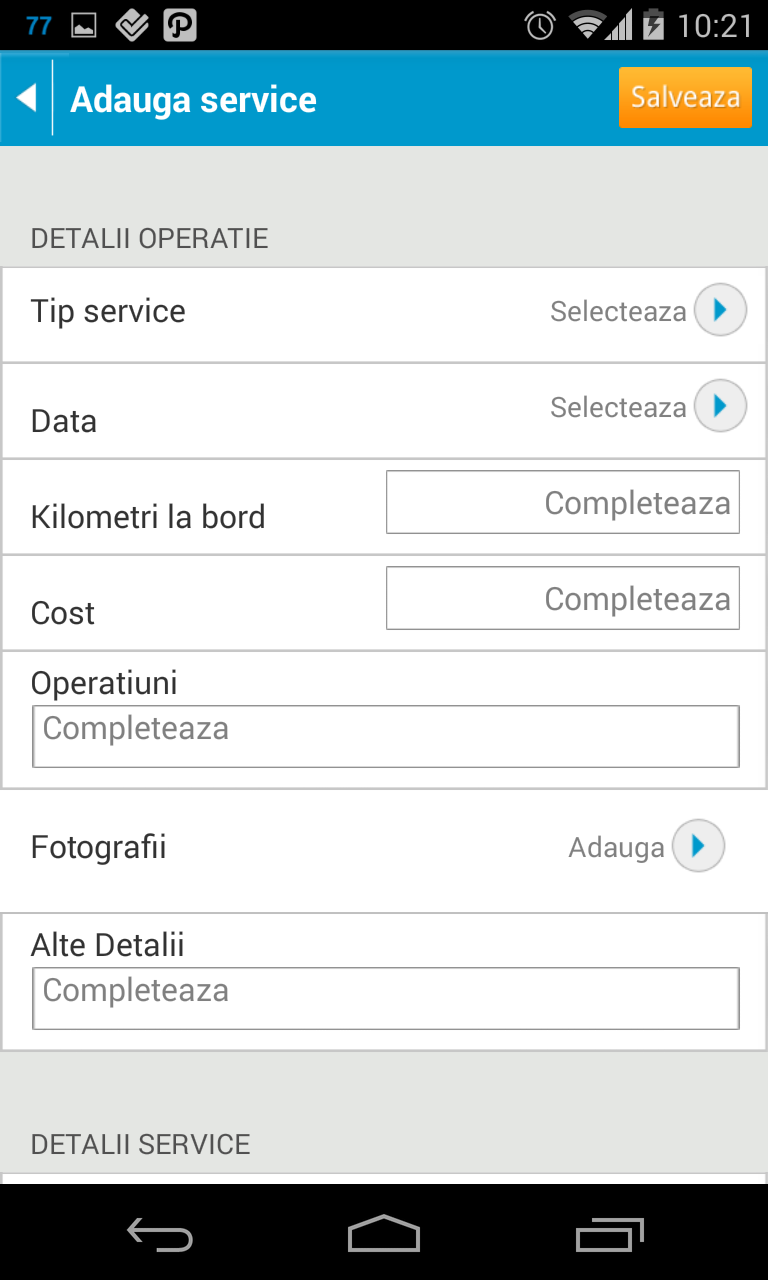
Task: Focus the Kilometri la bord field
Action: click(562, 502)
